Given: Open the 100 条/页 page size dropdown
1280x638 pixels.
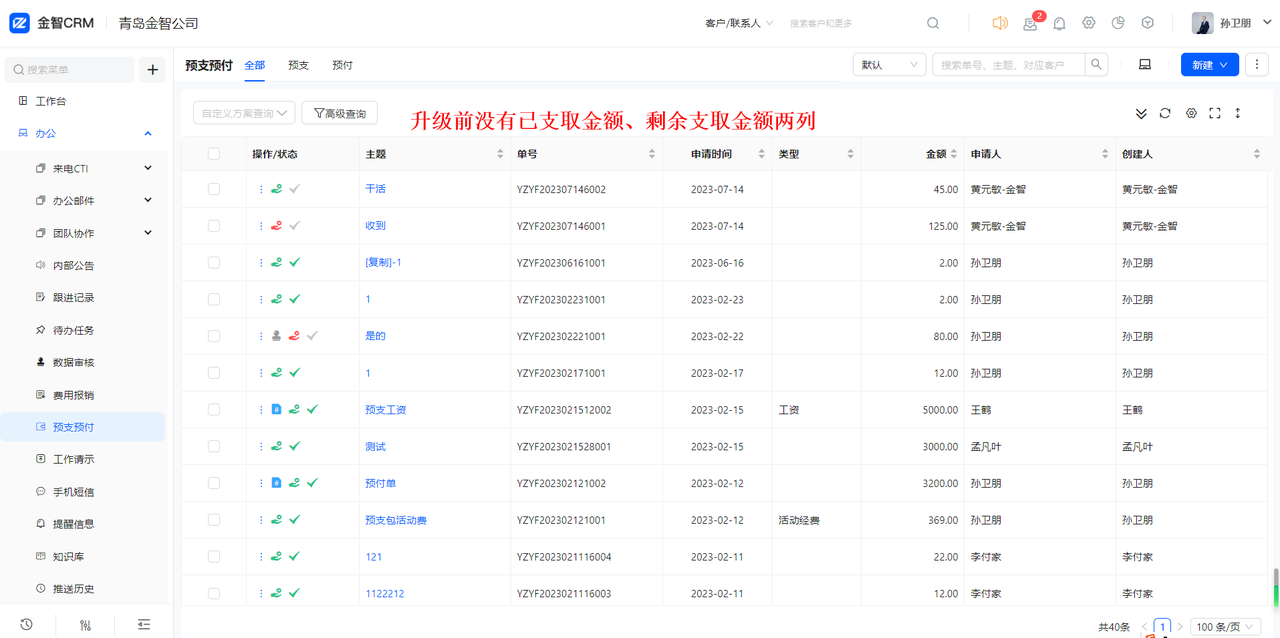Looking at the screenshot, I should coord(1225,627).
